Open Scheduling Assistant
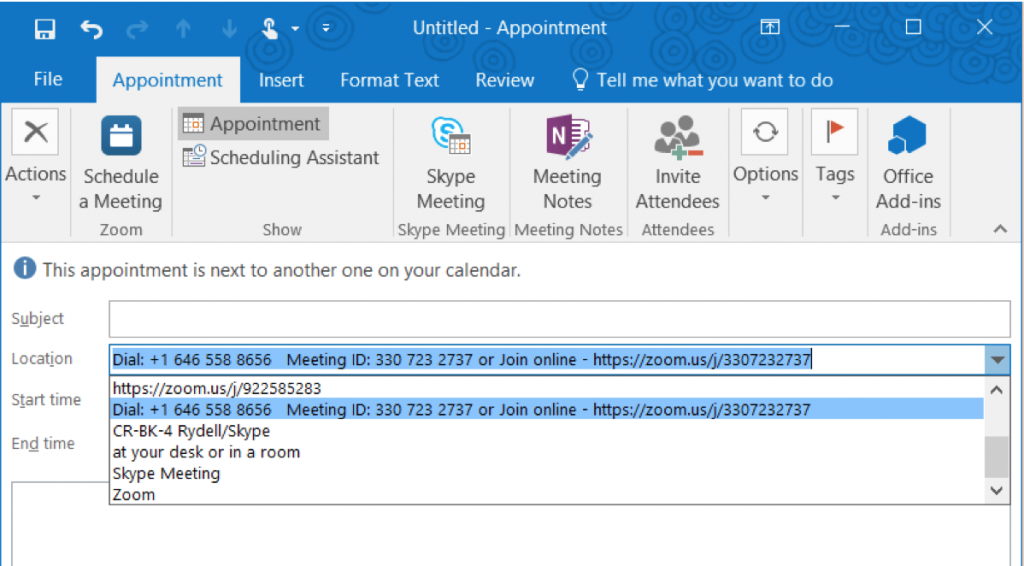This screenshot has width=1024, height=566. click(x=281, y=157)
